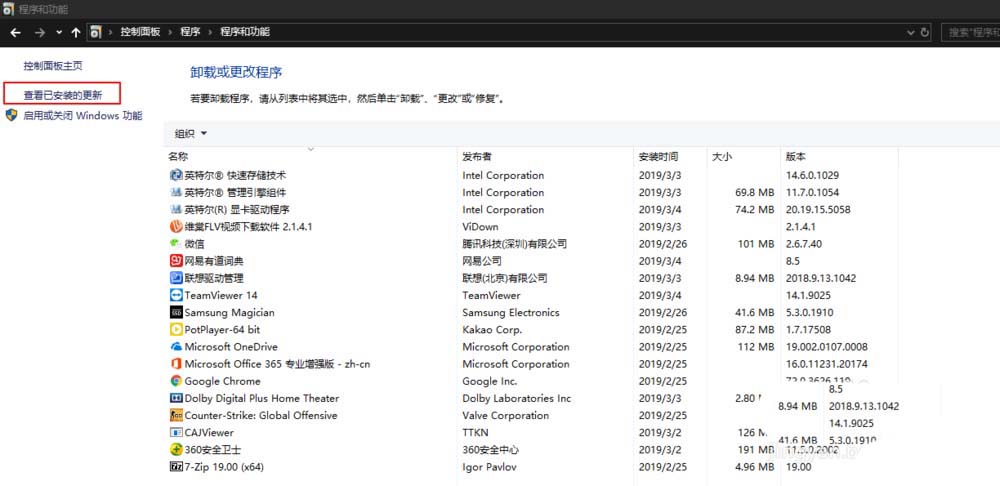Image resolution: width=1000 pixels, height=486 pixels.
Task: Sort by 发布者 column header
Action: click(x=477, y=156)
